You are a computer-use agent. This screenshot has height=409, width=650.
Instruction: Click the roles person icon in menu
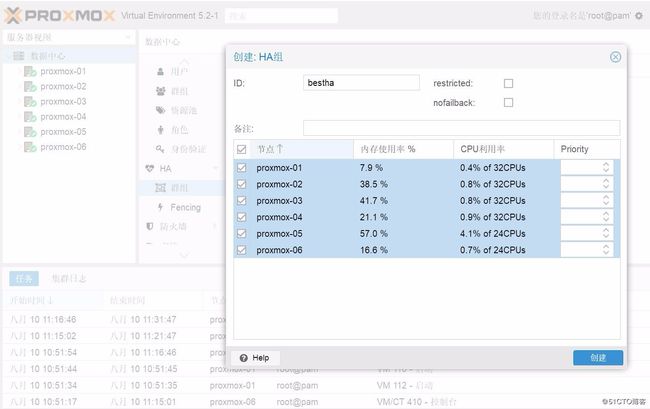[x=160, y=130]
